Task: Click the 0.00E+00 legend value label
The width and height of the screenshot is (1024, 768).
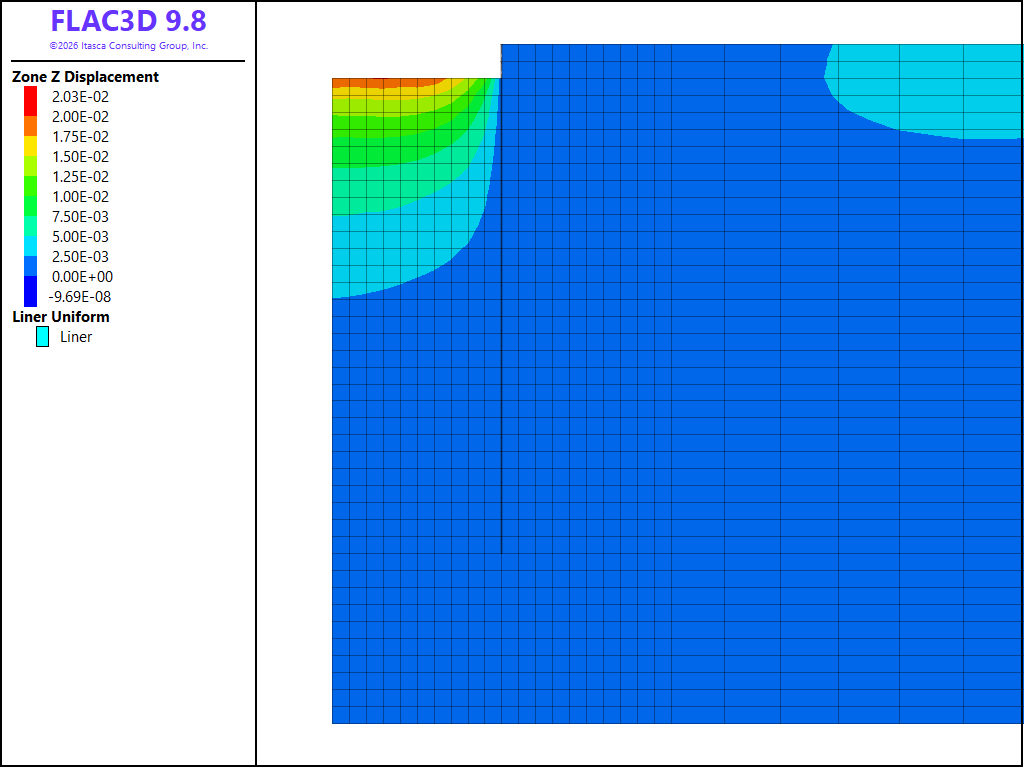Action: (x=82, y=277)
